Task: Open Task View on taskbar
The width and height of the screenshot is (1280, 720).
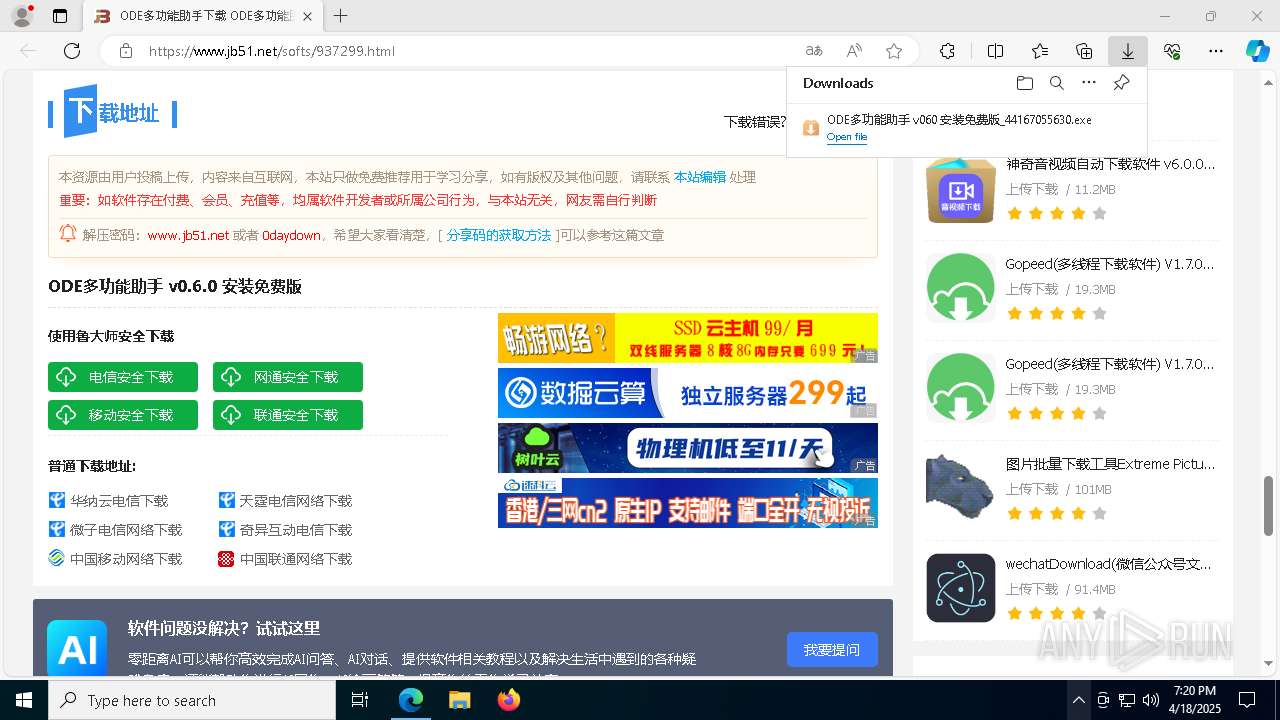Action: coord(360,700)
